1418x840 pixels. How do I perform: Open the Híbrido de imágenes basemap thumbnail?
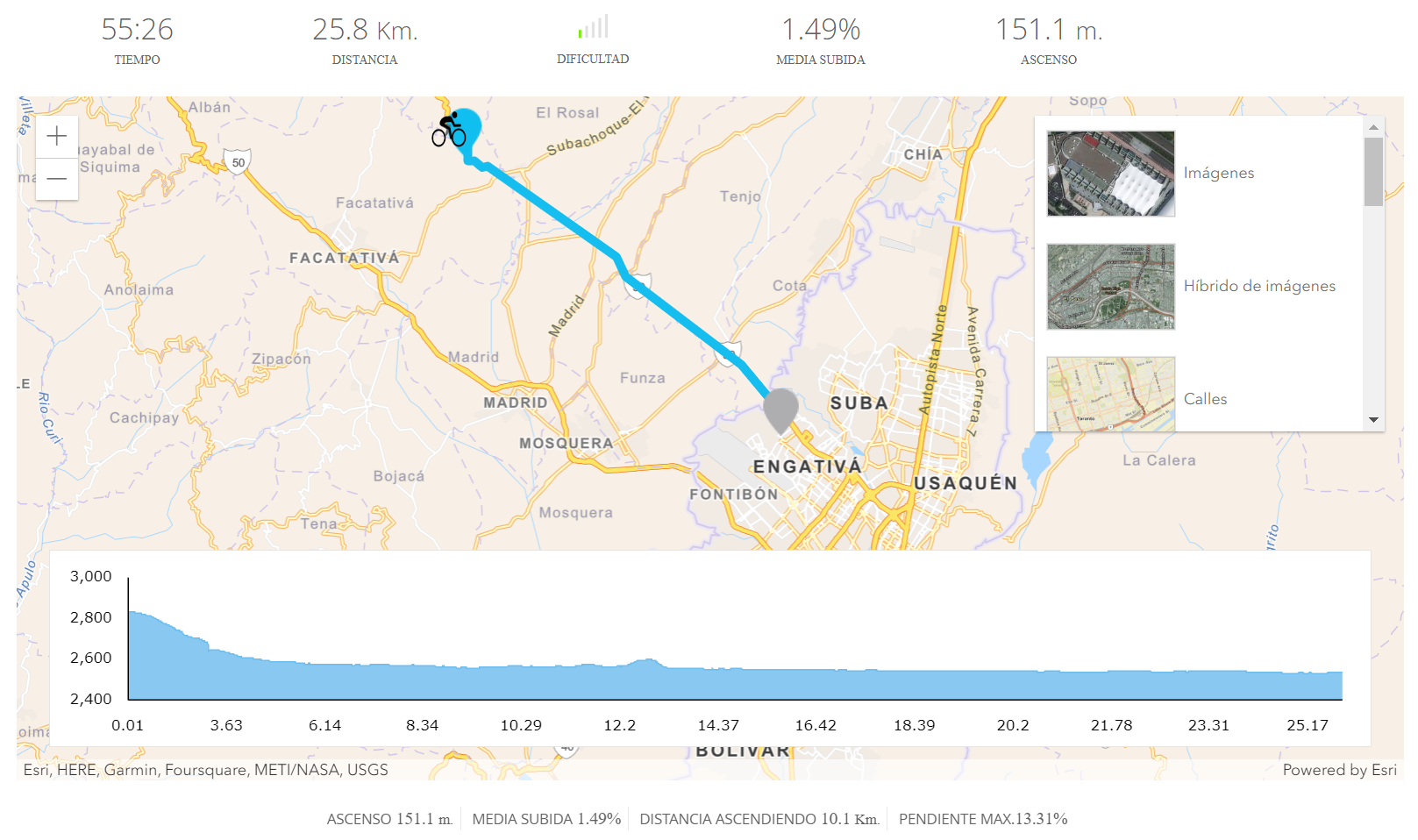click(x=1110, y=287)
